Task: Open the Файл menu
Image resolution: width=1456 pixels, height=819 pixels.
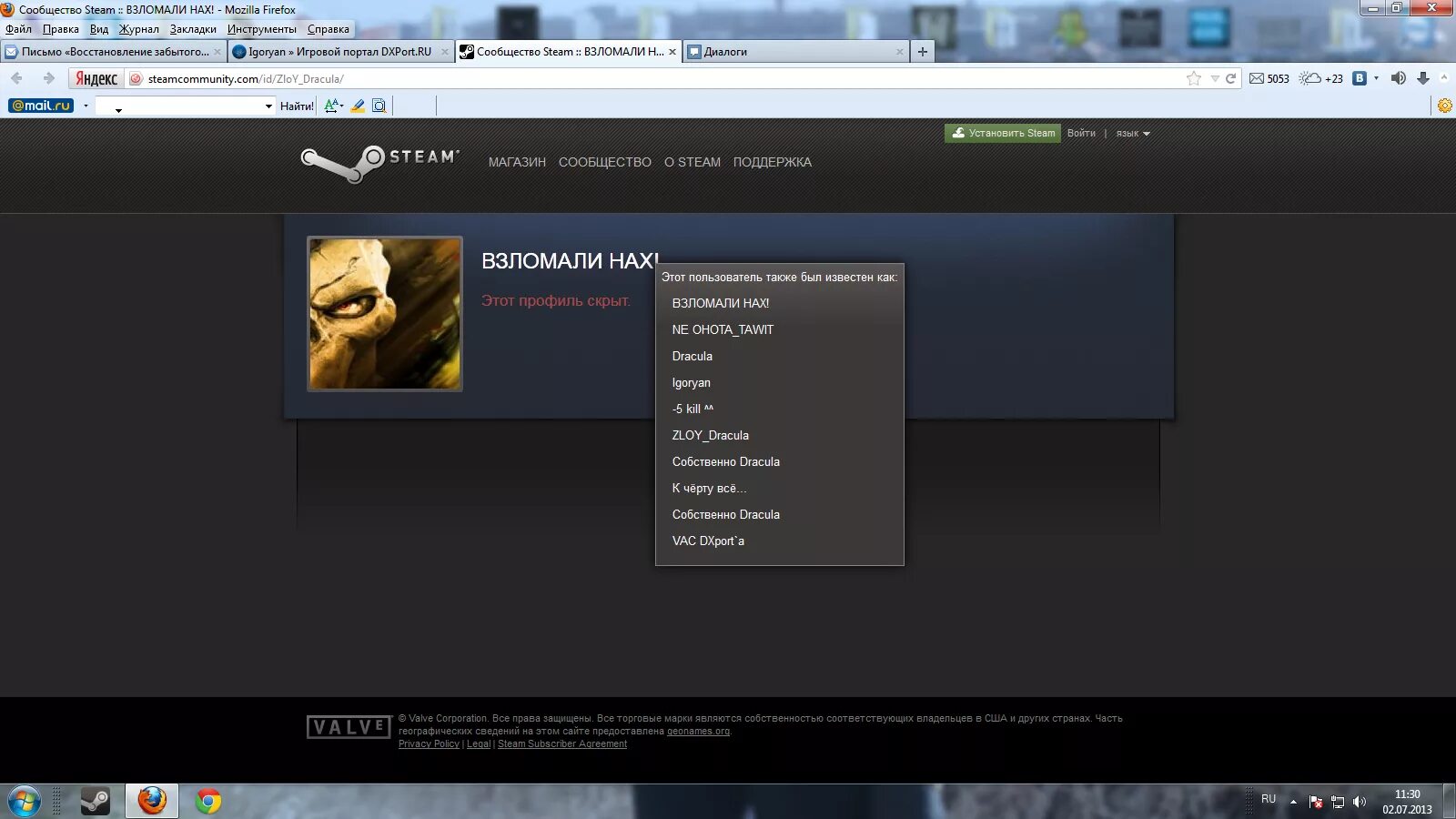Action: [x=18, y=29]
